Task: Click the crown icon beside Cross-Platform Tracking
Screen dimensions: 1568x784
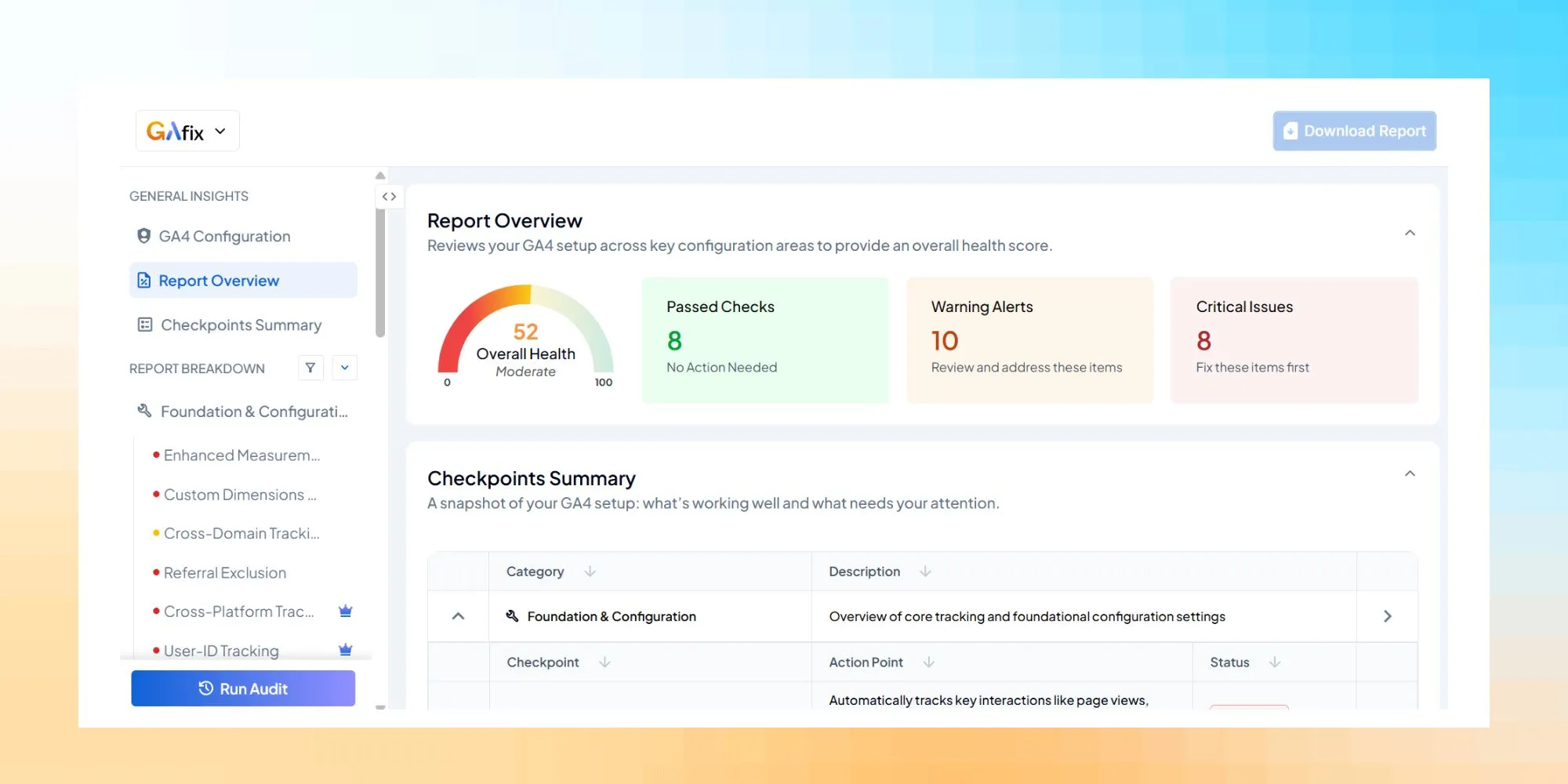Action: [345, 611]
